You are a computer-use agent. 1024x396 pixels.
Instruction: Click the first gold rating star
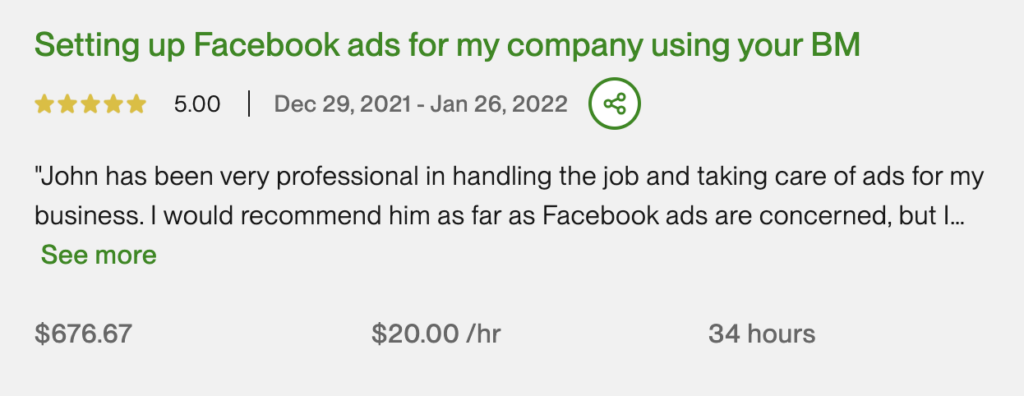[x=44, y=104]
